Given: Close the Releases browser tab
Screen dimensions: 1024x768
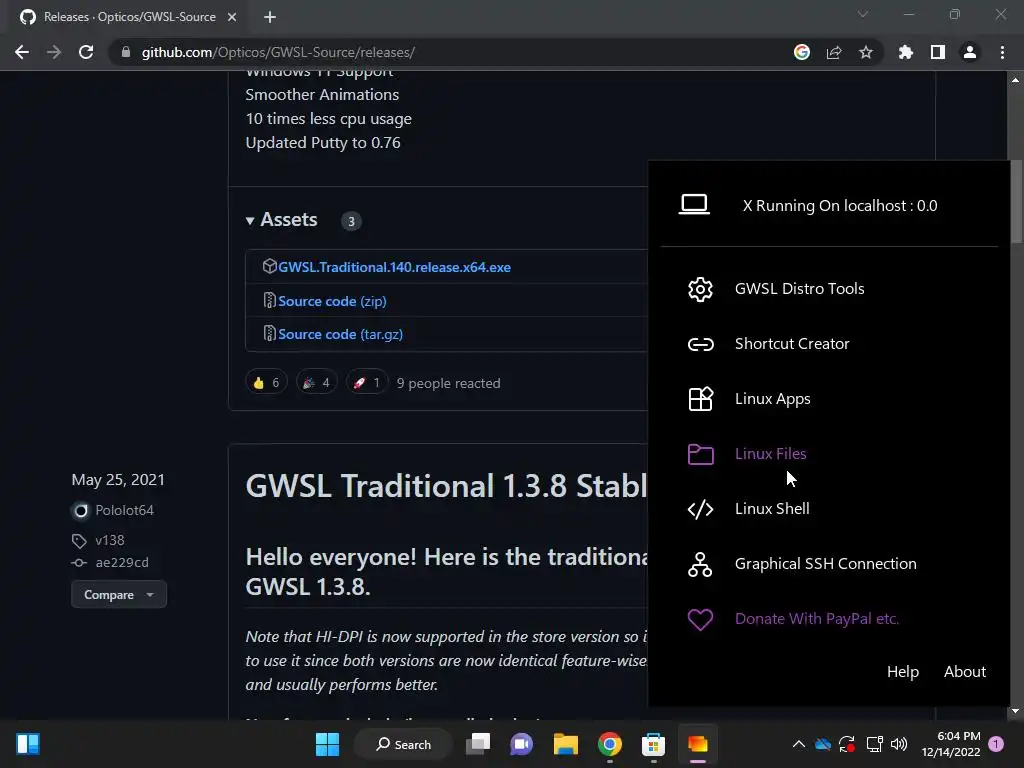Looking at the screenshot, I should click(x=232, y=17).
